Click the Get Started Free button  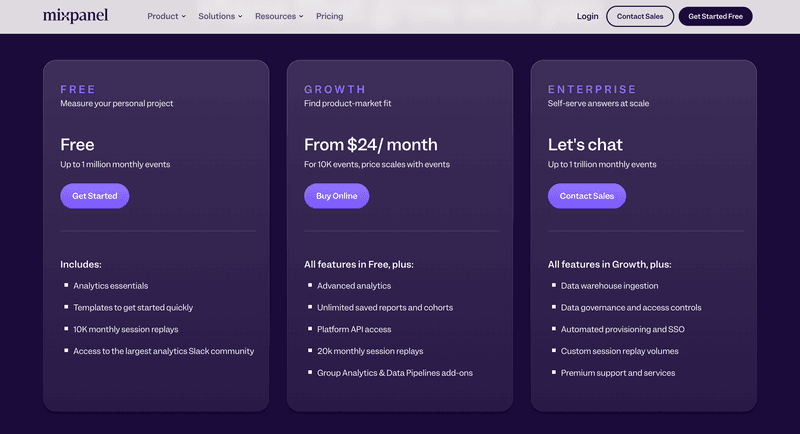click(x=715, y=16)
